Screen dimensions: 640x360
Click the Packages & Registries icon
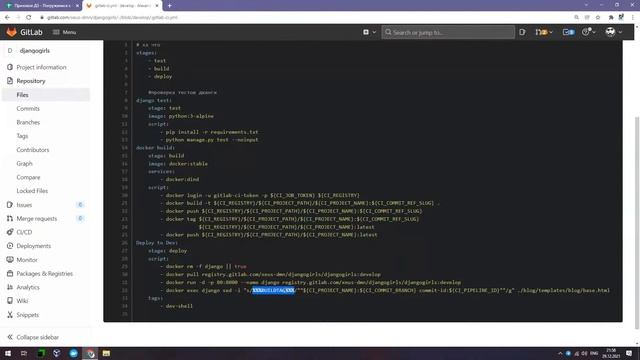tap(10, 273)
